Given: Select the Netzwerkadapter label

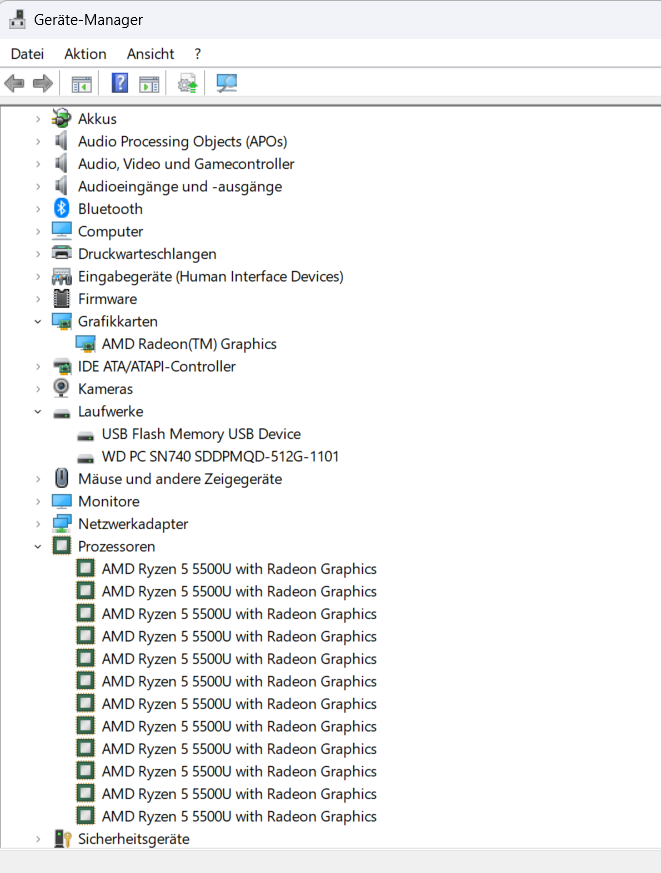Looking at the screenshot, I should click(133, 524).
